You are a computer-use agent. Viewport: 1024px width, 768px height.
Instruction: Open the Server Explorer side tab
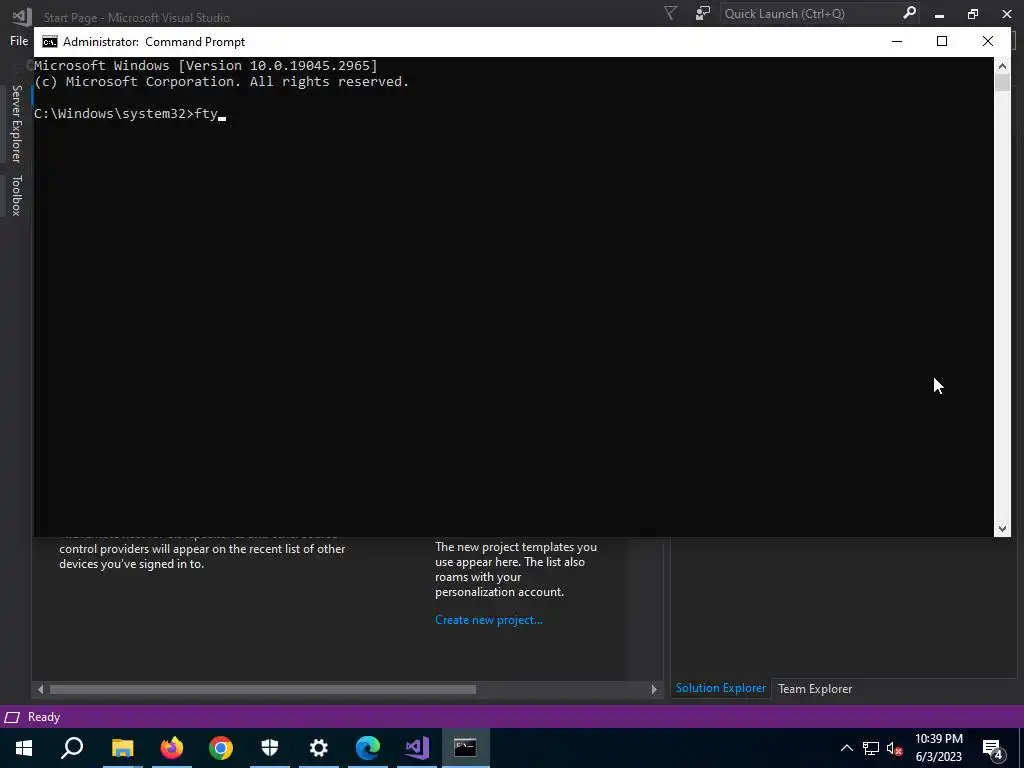coord(16,123)
